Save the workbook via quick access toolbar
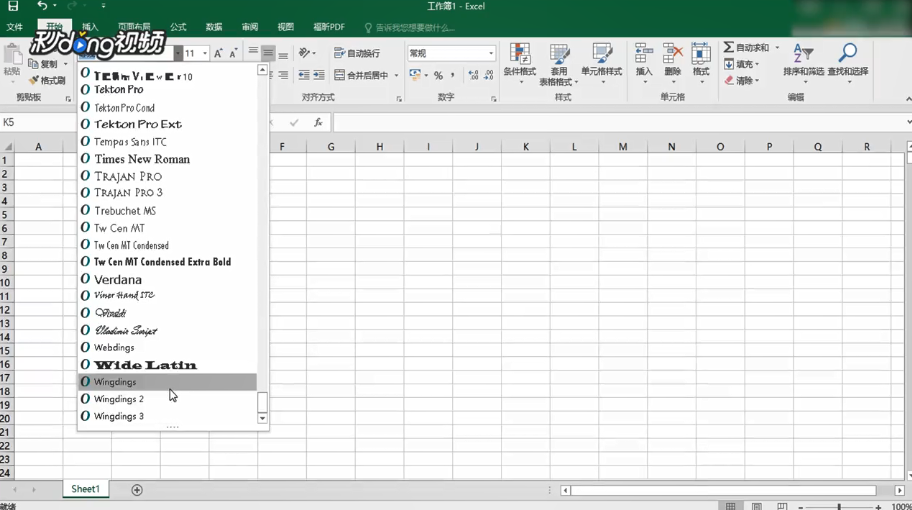The width and height of the screenshot is (912, 510). coord(13,6)
